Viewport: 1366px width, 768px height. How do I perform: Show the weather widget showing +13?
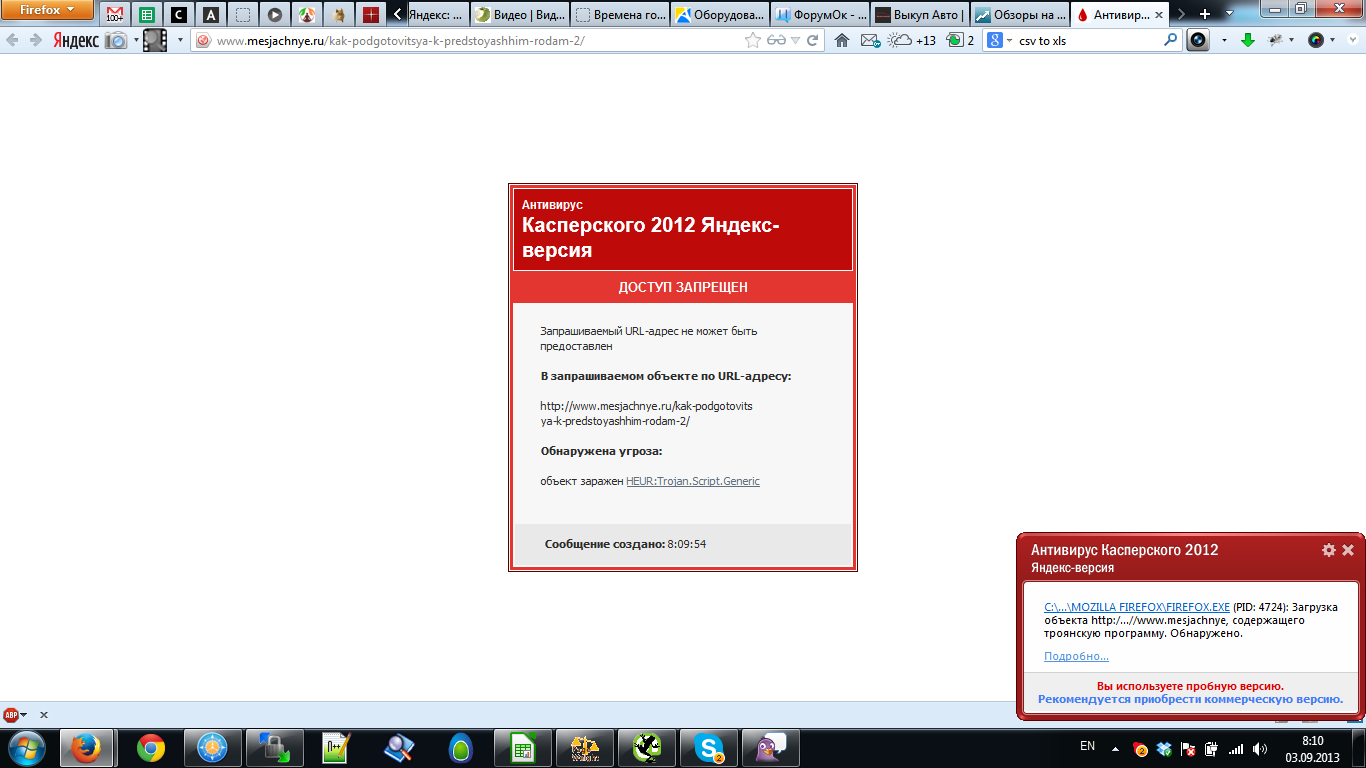(x=912, y=41)
